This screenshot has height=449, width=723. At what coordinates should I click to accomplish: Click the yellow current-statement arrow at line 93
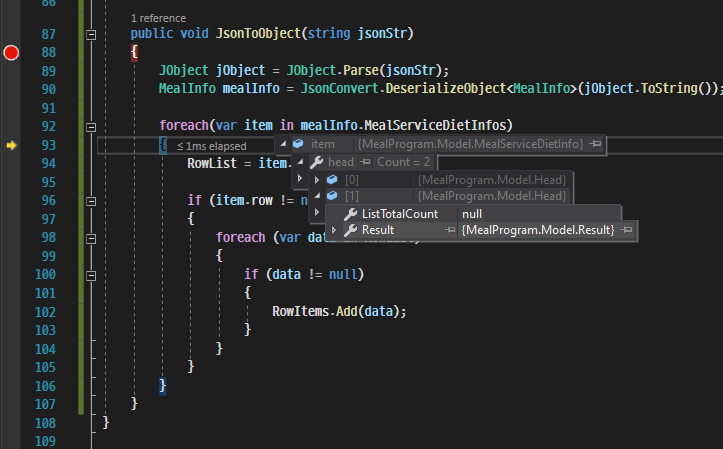tap(11, 146)
